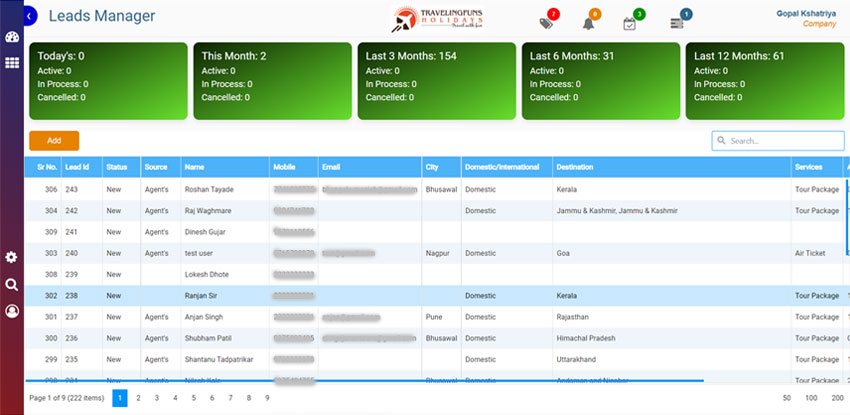Screen dimensions: 850x415
Task: Open the dashboard speedometer icon
Action: (12, 38)
